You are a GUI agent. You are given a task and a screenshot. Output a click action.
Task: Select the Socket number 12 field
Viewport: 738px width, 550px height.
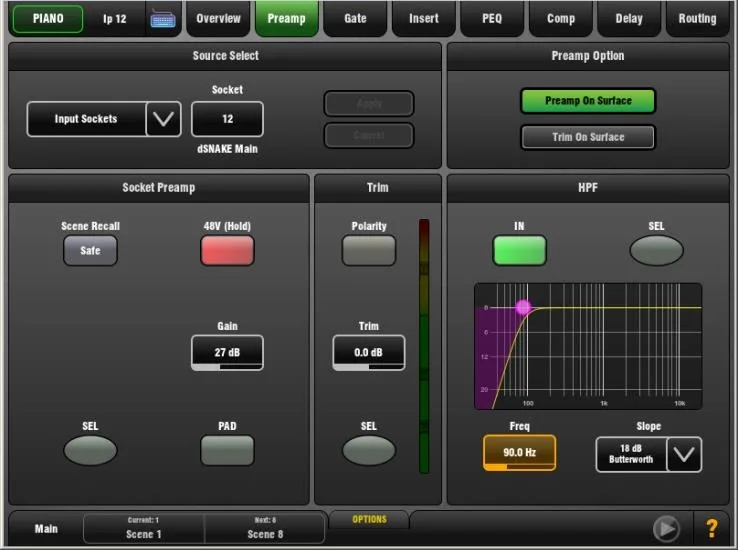pyautogui.click(x=227, y=119)
